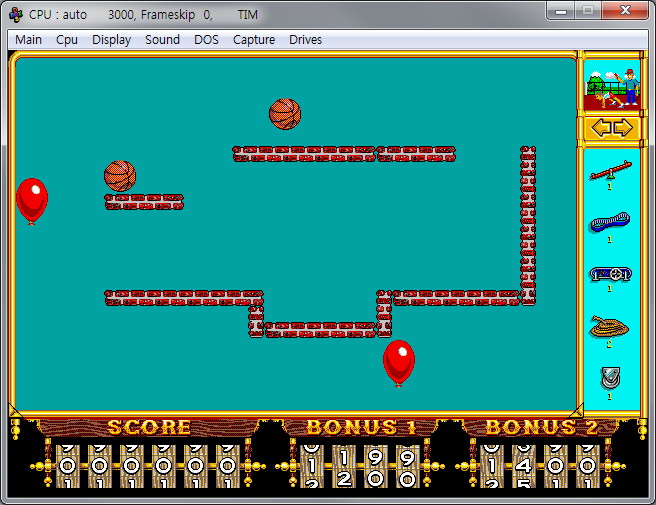Select the teeter-totter part
Screen dimensions: 656x505
pyautogui.click(x=610, y=170)
